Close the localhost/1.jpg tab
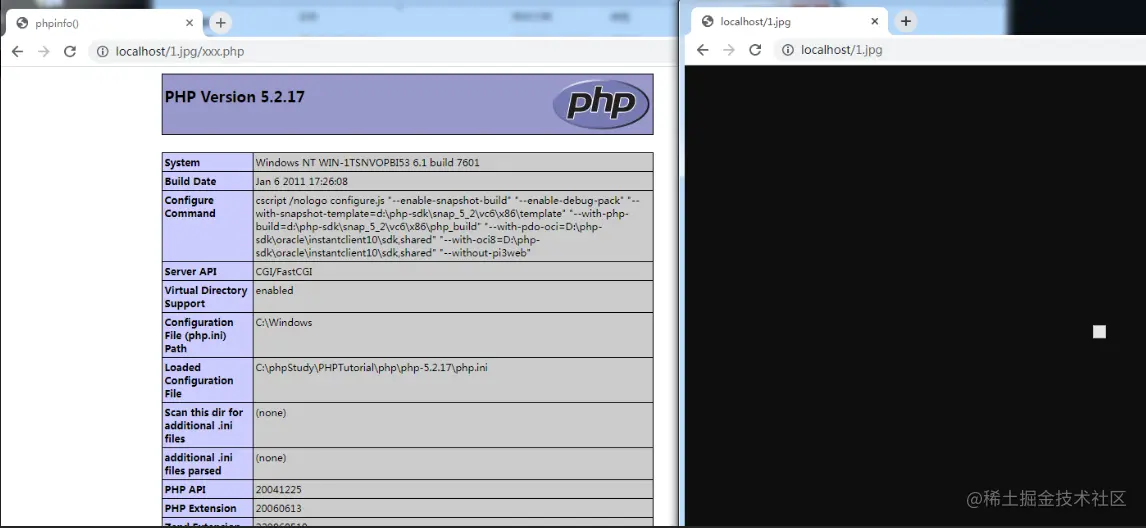This screenshot has height=528, width=1146. pyautogui.click(x=875, y=21)
